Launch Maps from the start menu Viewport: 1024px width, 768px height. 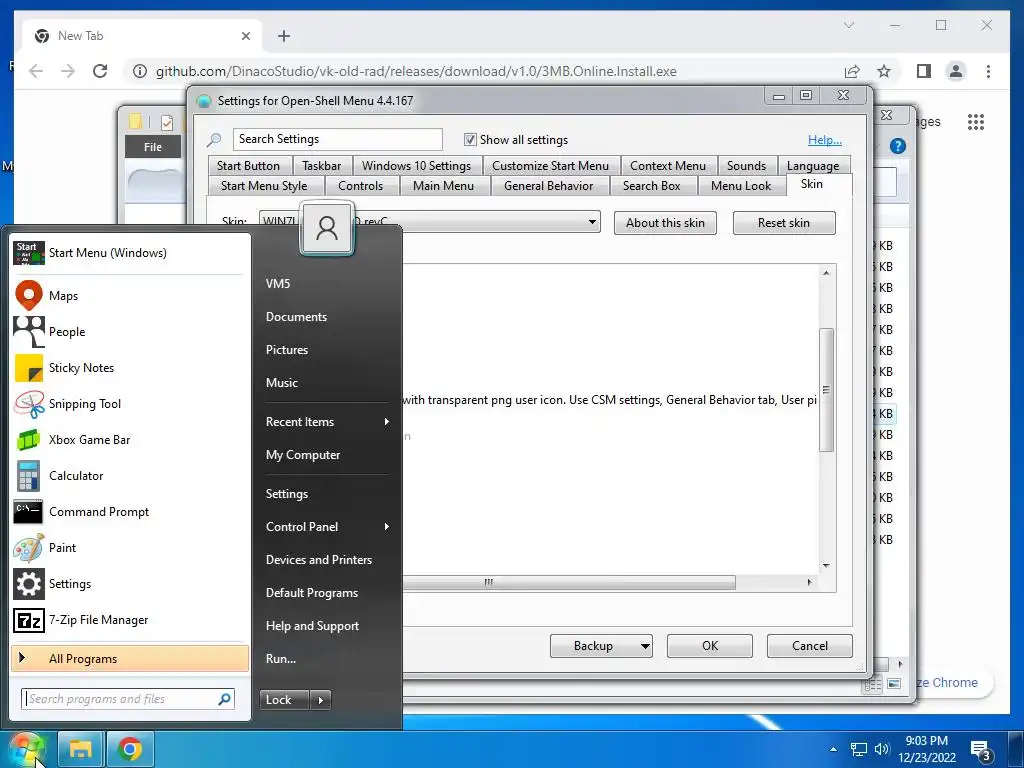click(130, 296)
